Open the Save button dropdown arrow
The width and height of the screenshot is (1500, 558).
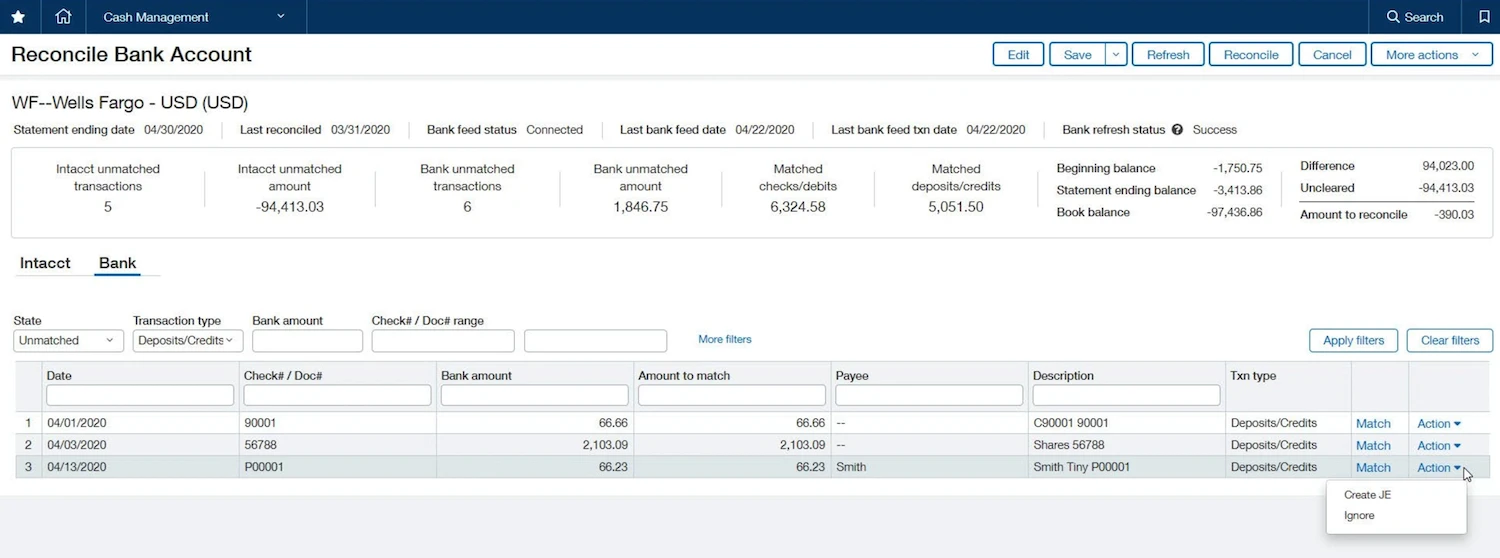(1117, 55)
